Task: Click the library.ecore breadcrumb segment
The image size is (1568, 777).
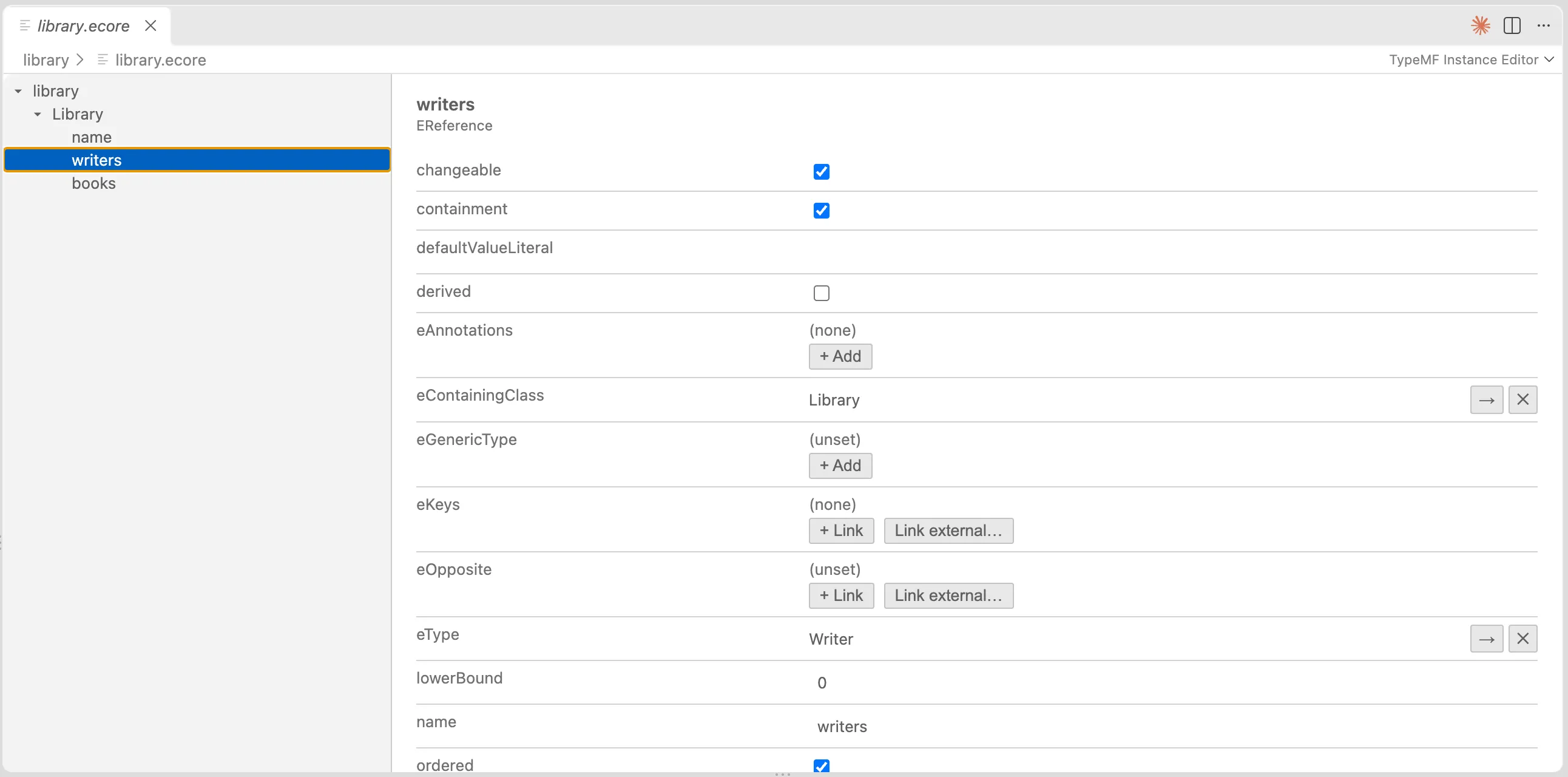Action: (160, 59)
